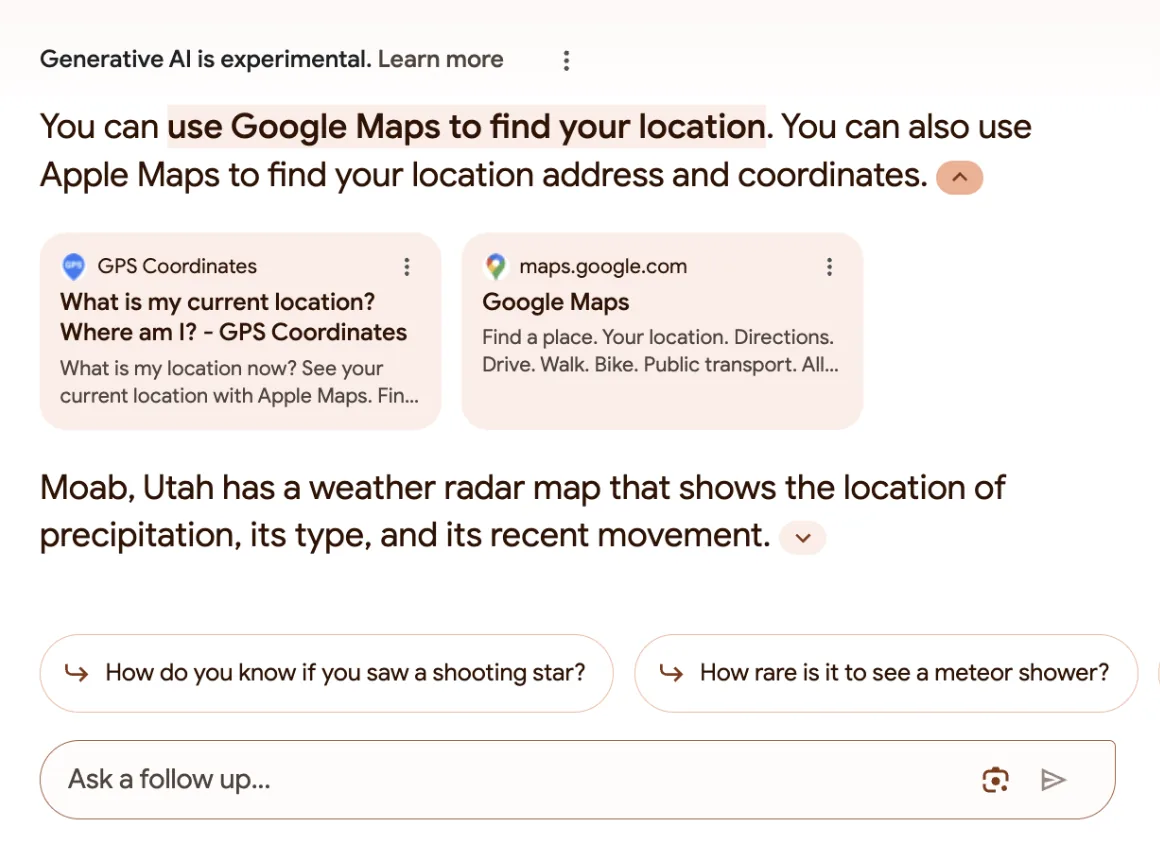Focus the Ask a follow up field
Viewport: 1160px width, 850px height.
pyautogui.click(x=577, y=780)
